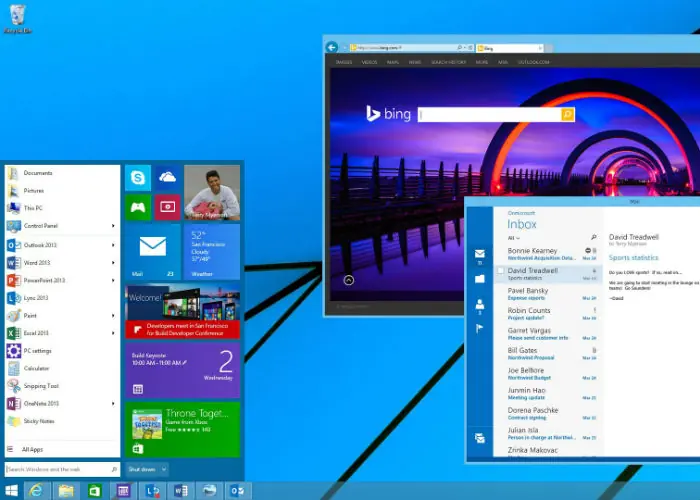Image resolution: width=700 pixels, height=500 pixels.
Task: Open the mail envelope icon in Mail sidebar
Action: coord(480,254)
